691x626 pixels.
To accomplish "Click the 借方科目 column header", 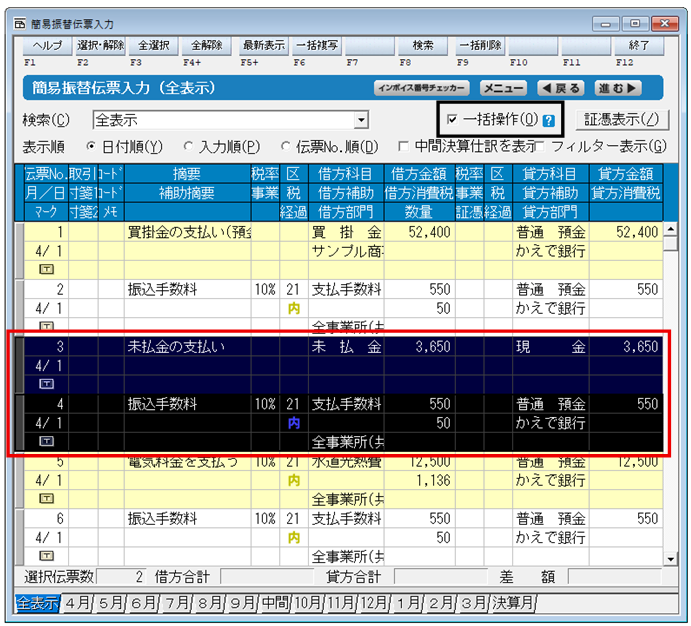I will (x=346, y=174).
